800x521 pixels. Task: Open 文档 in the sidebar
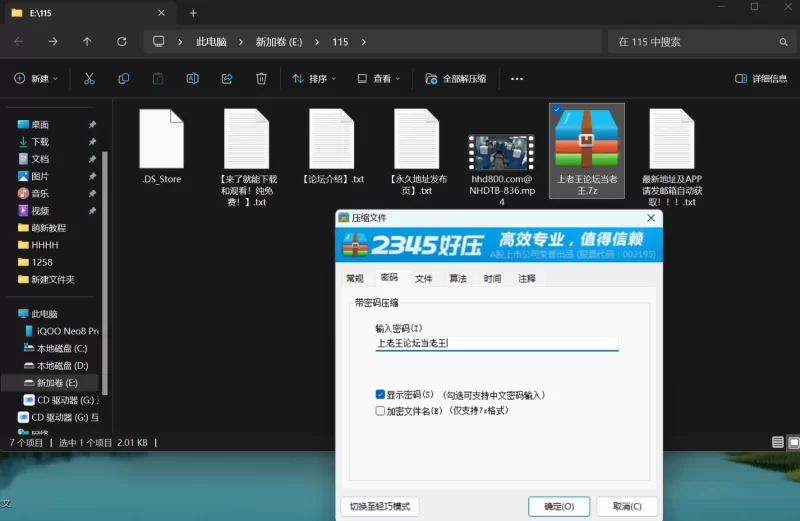[40, 159]
